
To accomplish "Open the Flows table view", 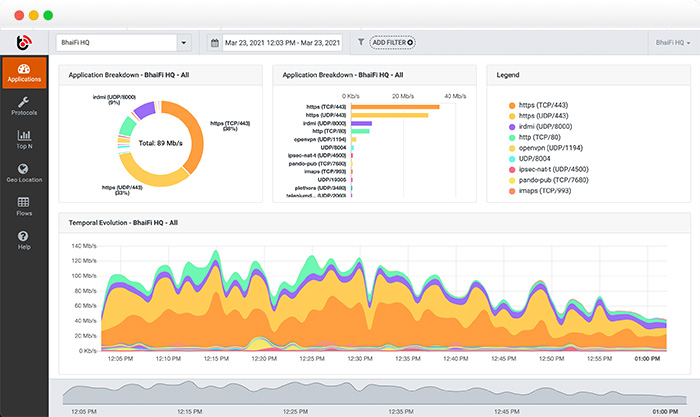I will click(x=22, y=207).
